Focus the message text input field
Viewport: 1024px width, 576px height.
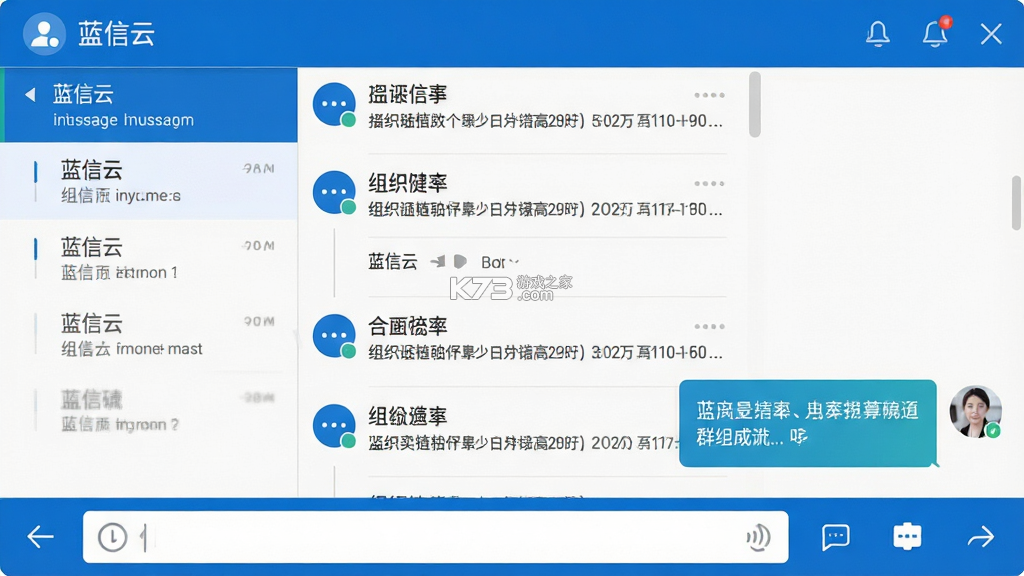pos(436,537)
